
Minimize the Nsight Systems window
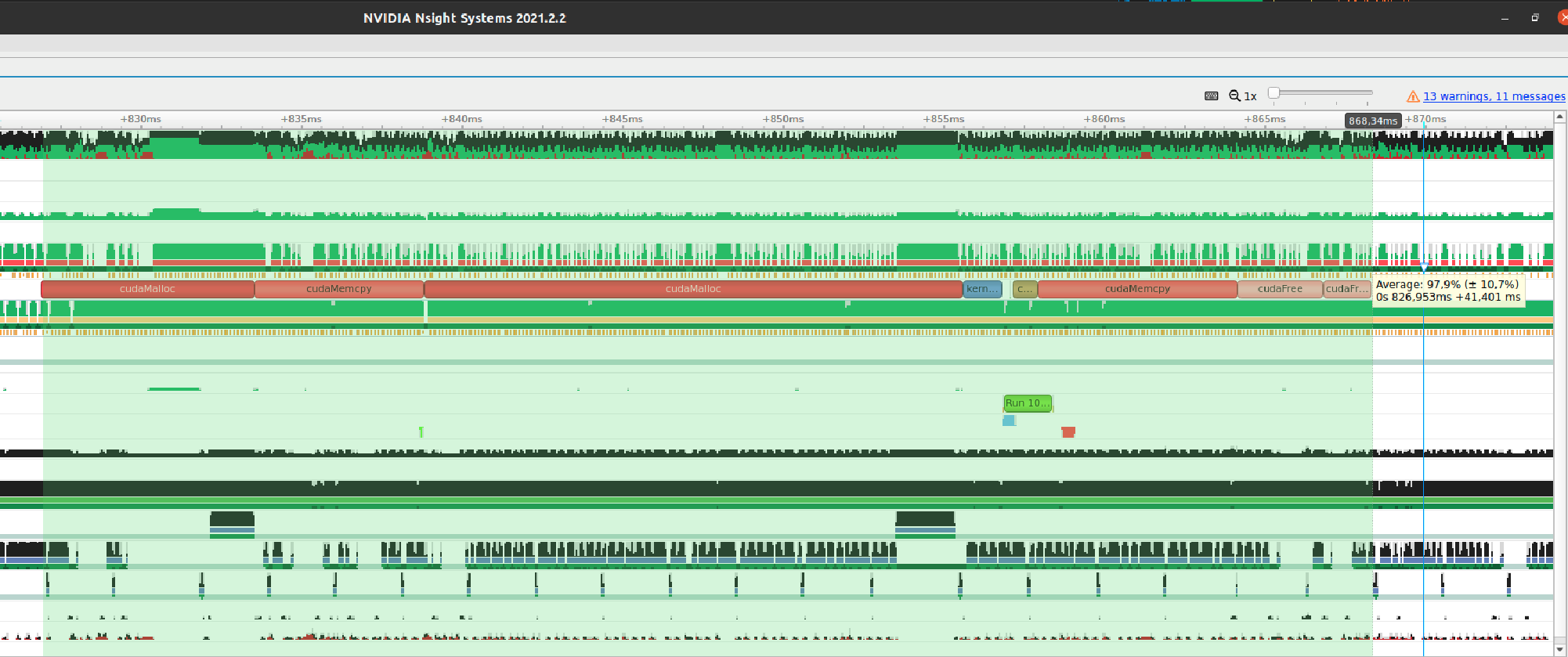coord(1505,18)
